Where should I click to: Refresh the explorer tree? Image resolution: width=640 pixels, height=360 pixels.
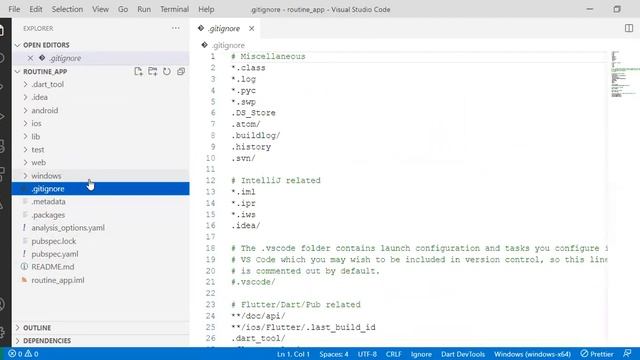coord(167,71)
